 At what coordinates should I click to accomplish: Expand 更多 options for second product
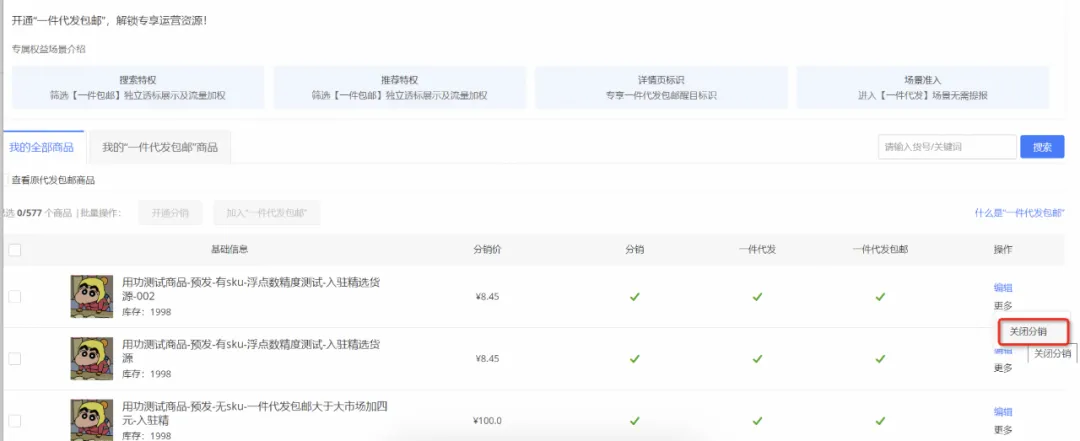click(x=1003, y=367)
